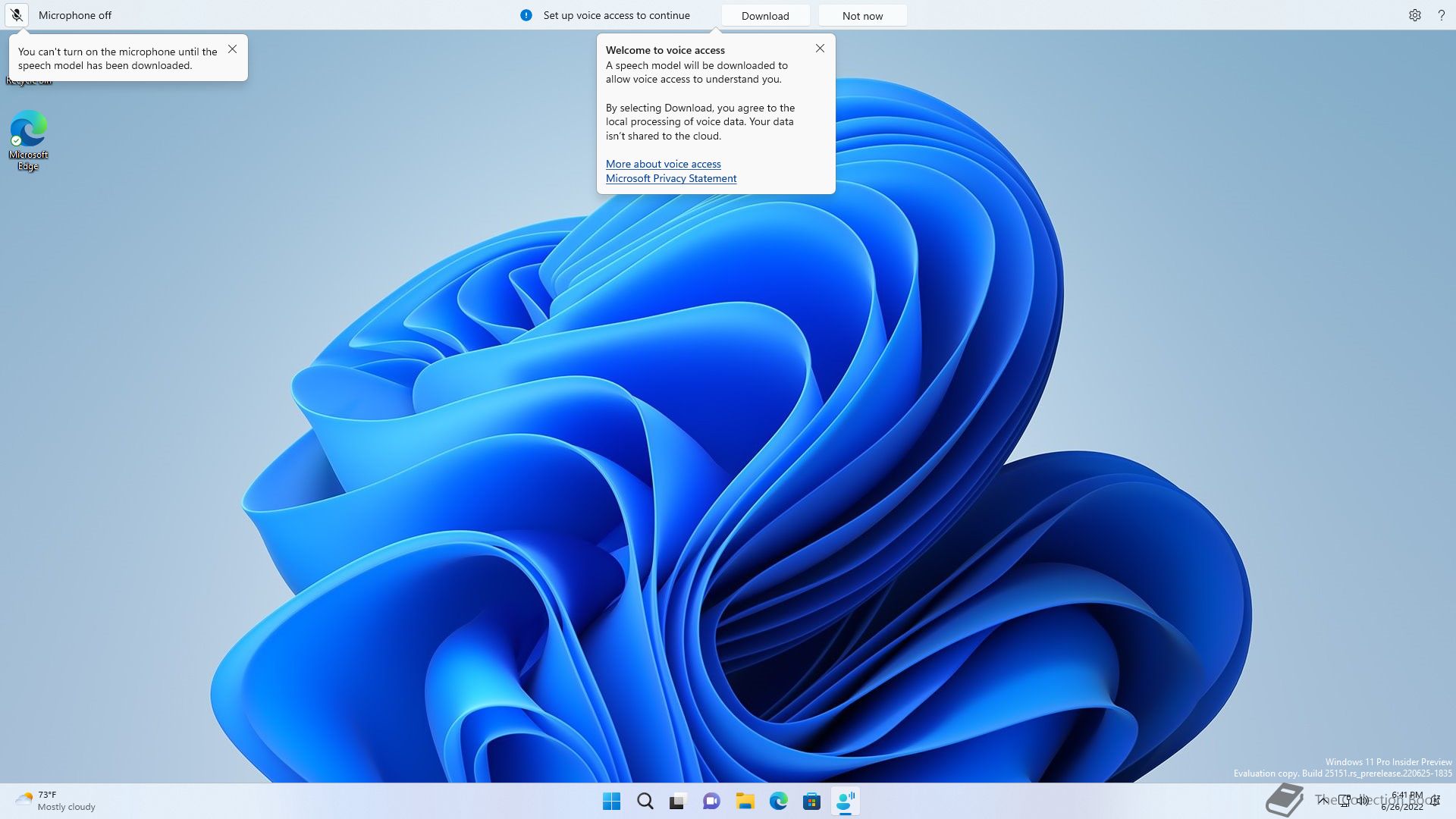Open More about voice access link
The height and width of the screenshot is (819, 1456).
click(663, 164)
